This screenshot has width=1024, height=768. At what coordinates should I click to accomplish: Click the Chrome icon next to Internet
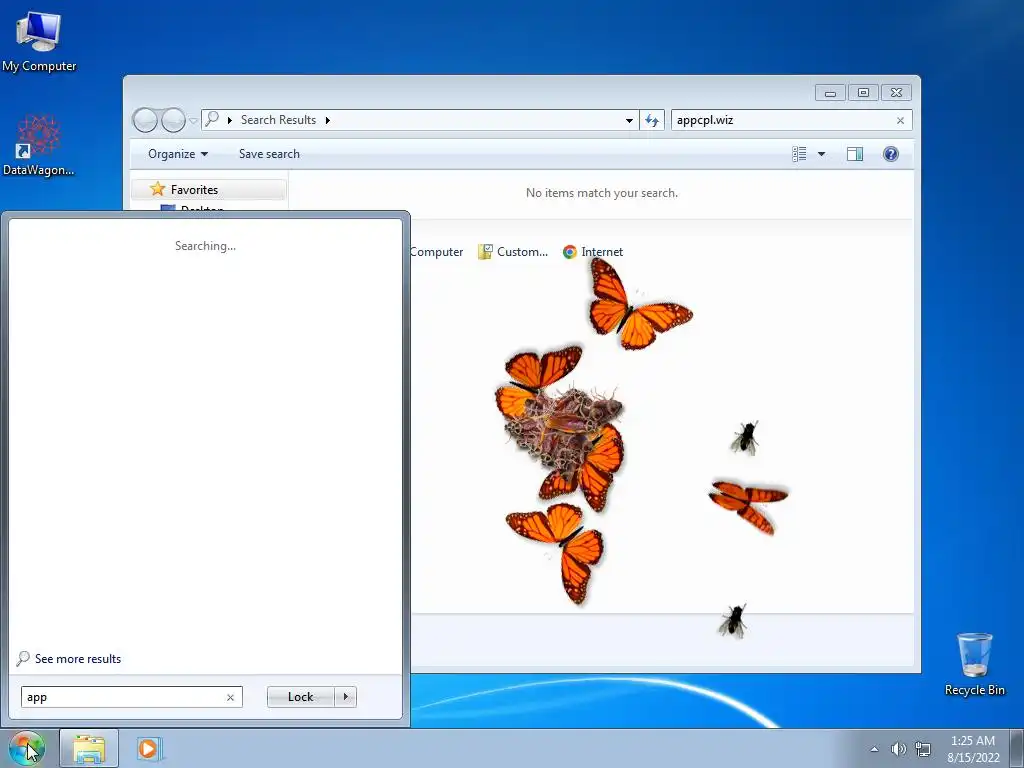[570, 252]
